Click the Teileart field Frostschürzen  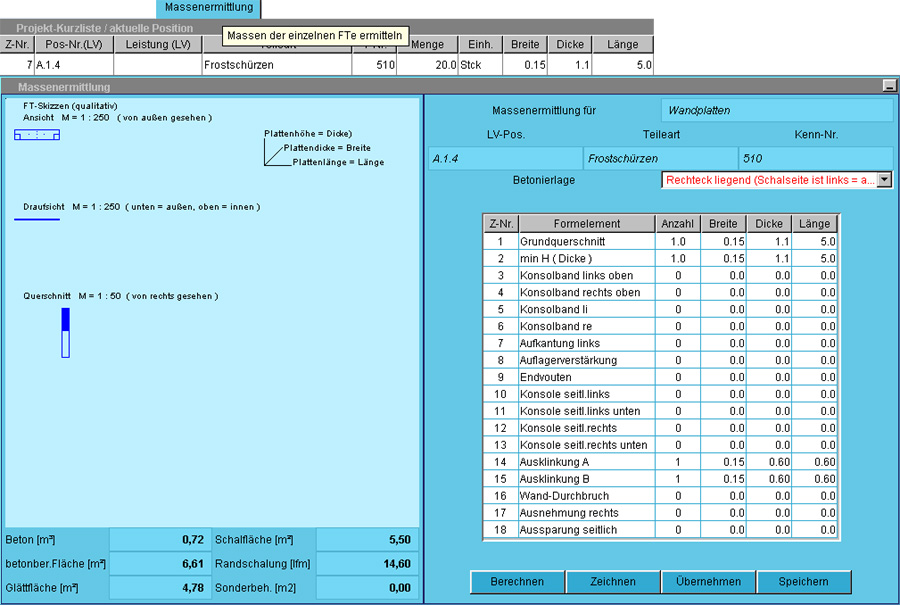coord(661,158)
